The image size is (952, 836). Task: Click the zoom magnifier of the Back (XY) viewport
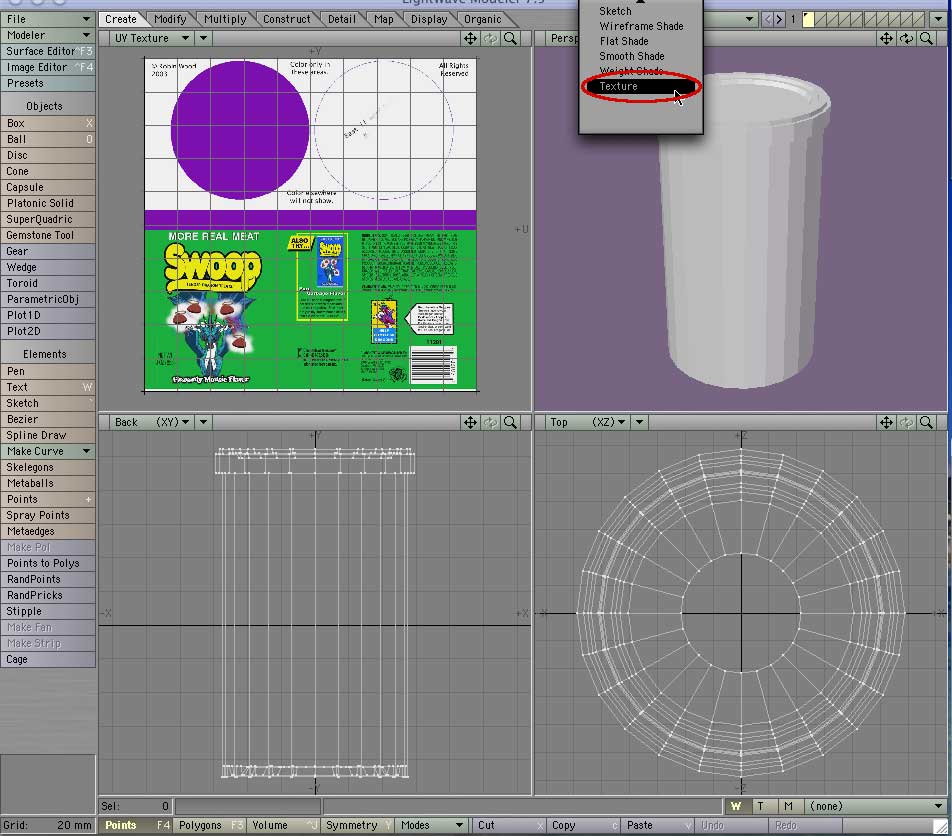(x=511, y=423)
